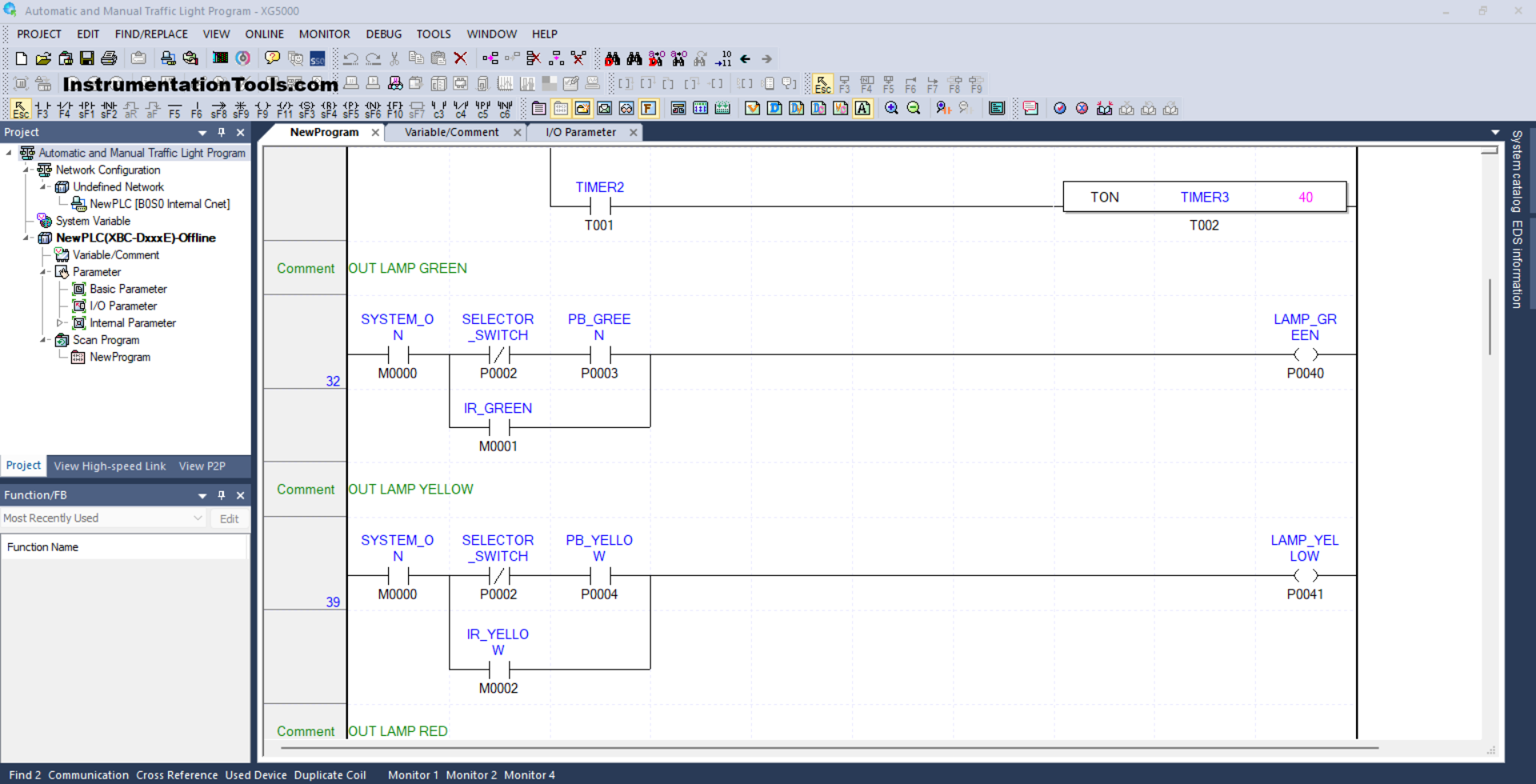The width and height of the screenshot is (1536, 784).
Task: Click the blue check mark icon
Action: [1060, 109]
